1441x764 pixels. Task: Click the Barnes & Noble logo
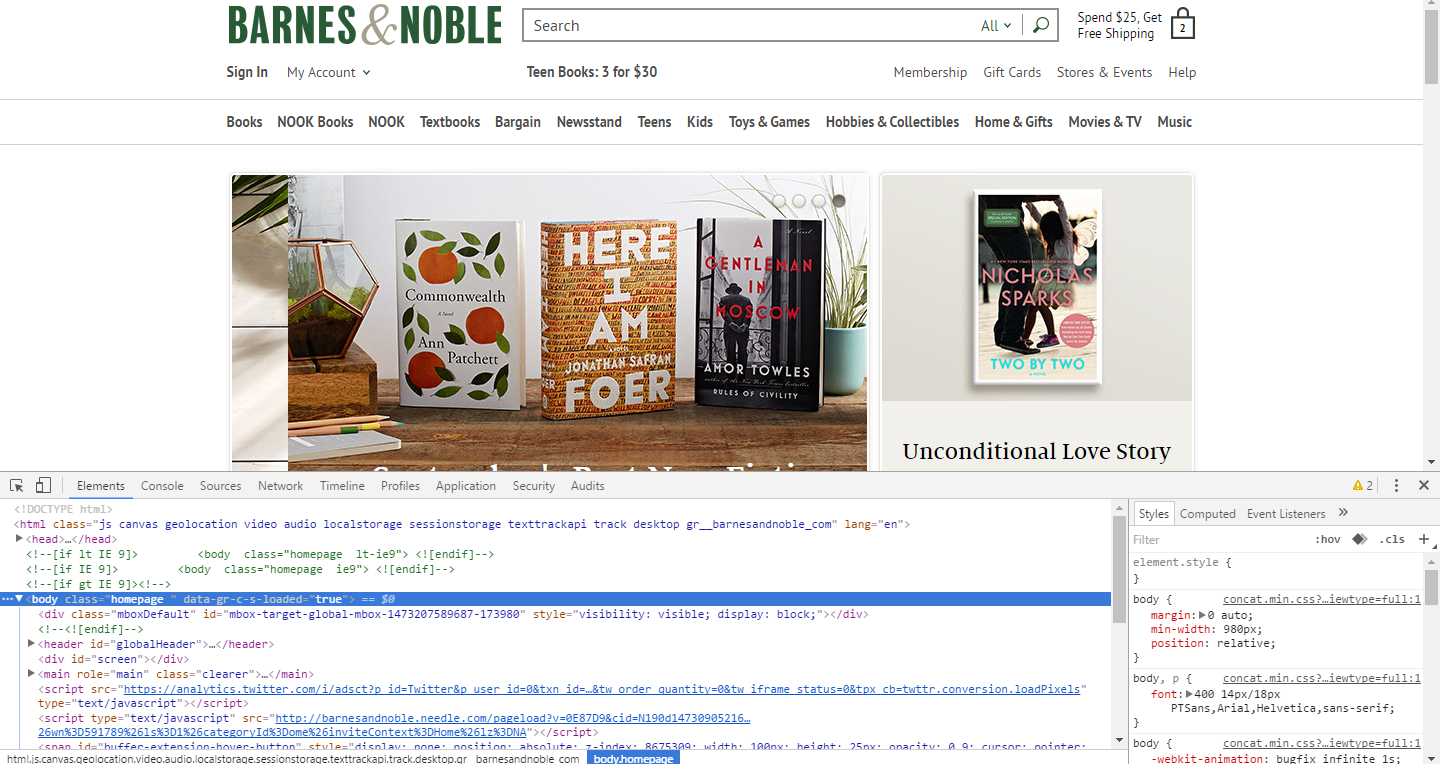point(365,26)
